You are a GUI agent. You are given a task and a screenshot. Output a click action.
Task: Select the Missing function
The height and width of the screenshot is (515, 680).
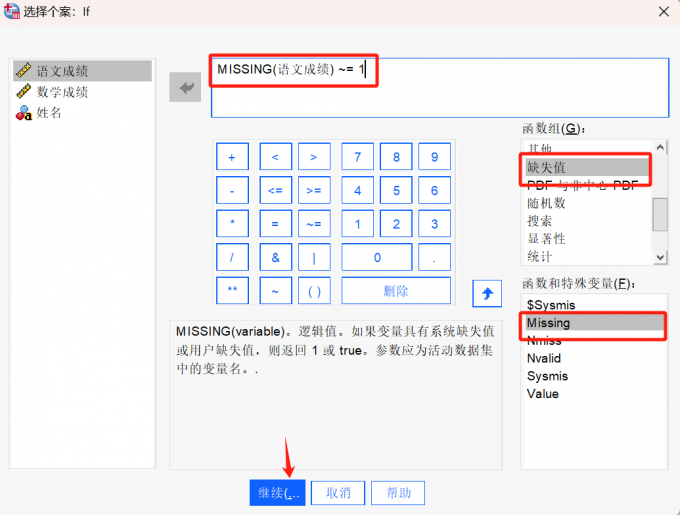click(x=593, y=323)
